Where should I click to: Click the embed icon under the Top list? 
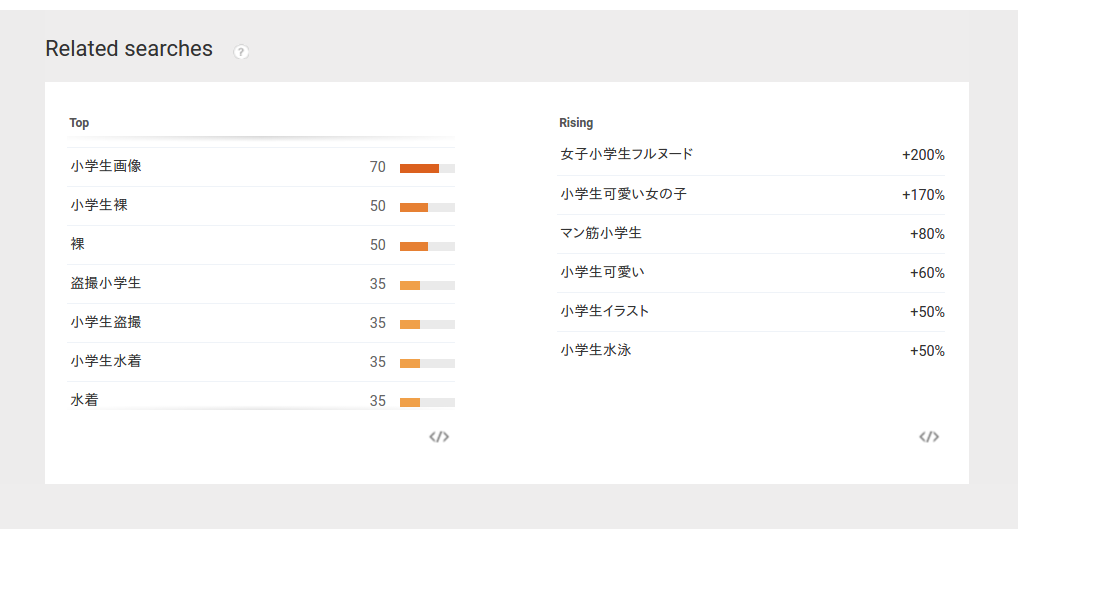[x=439, y=437]
